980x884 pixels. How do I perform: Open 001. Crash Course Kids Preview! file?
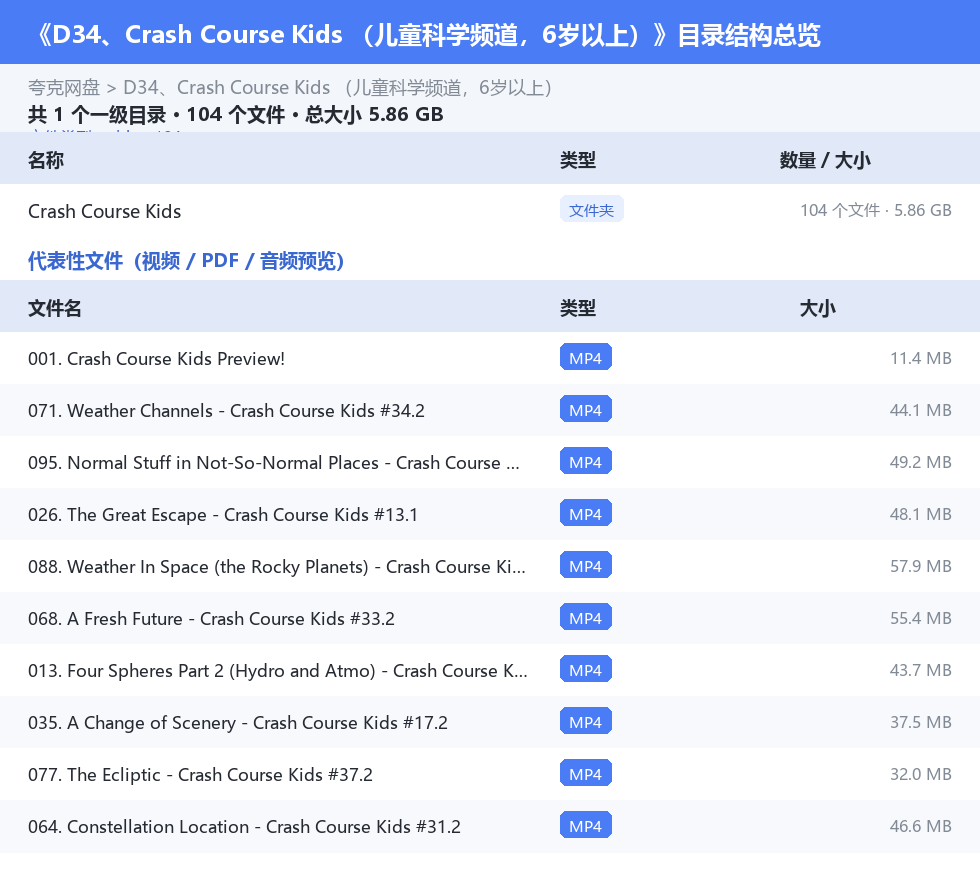pos(156,359)
